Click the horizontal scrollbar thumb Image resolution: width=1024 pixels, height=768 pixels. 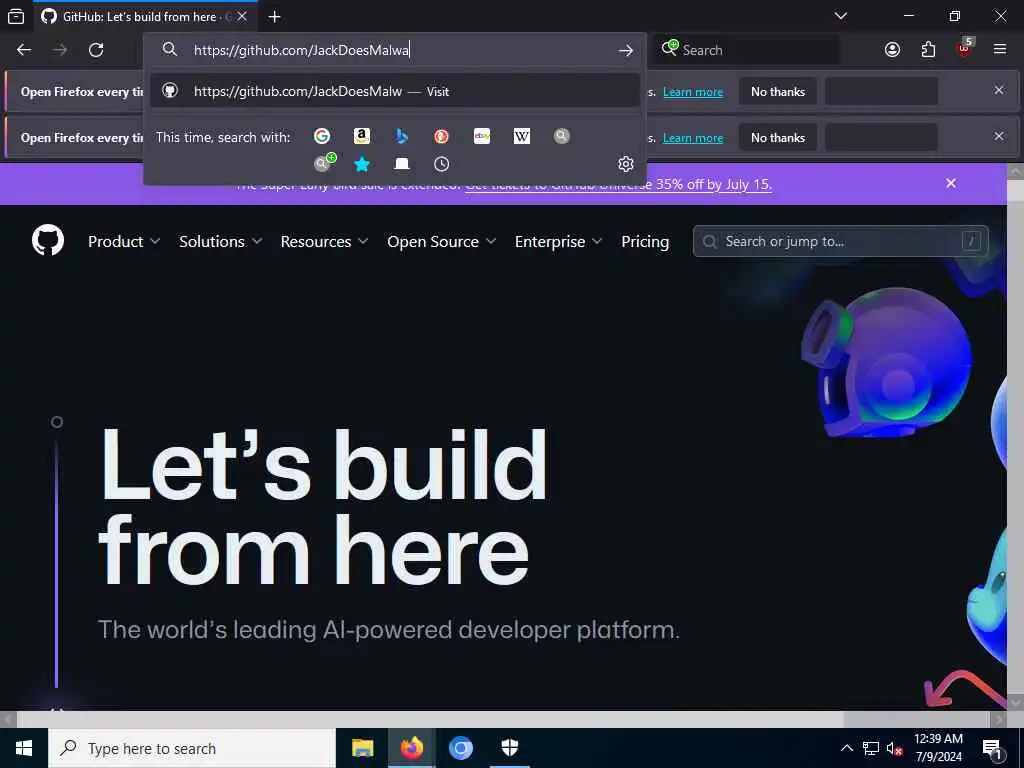pyautogui.click(x=430, y=719)
